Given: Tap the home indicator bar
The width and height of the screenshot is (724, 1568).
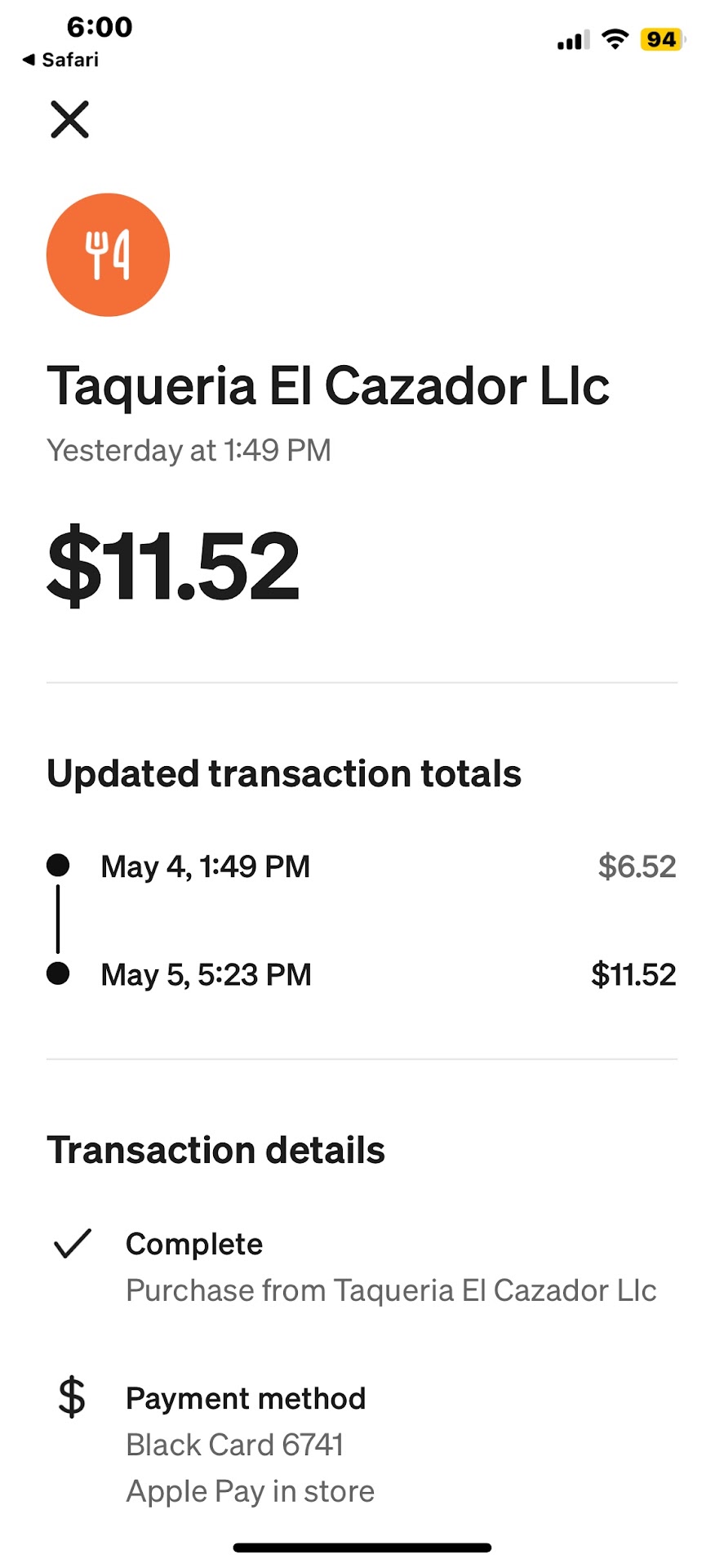Looking at the screenshot, I should pyautogui.click(x=362, y=1547).
